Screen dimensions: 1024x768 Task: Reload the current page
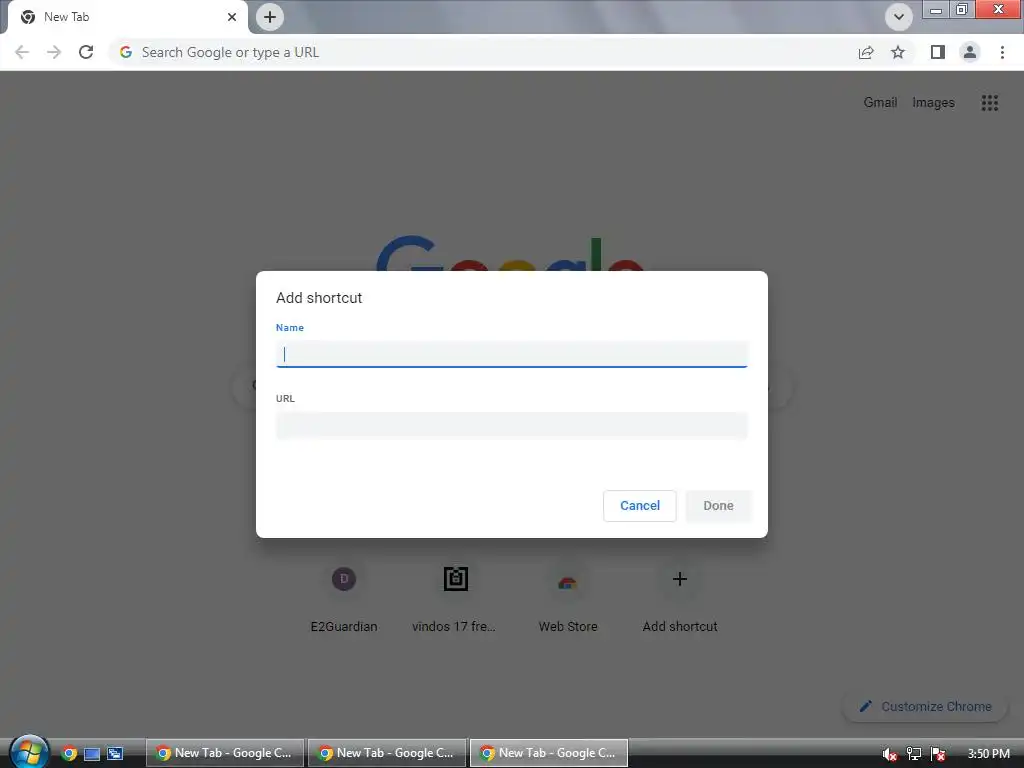(86, 52)
